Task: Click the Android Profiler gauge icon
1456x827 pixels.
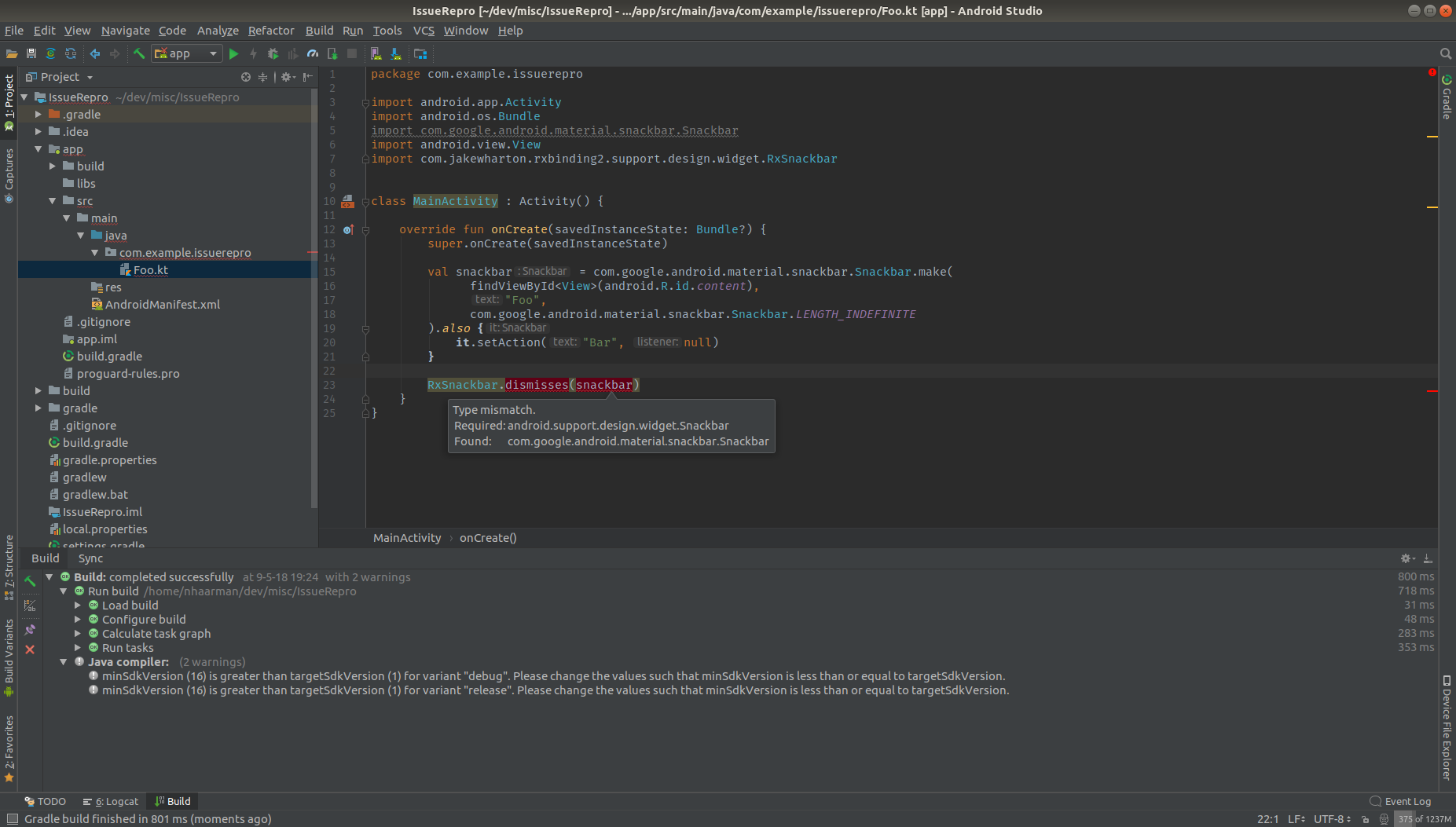Action: click(x=313, y=54)
